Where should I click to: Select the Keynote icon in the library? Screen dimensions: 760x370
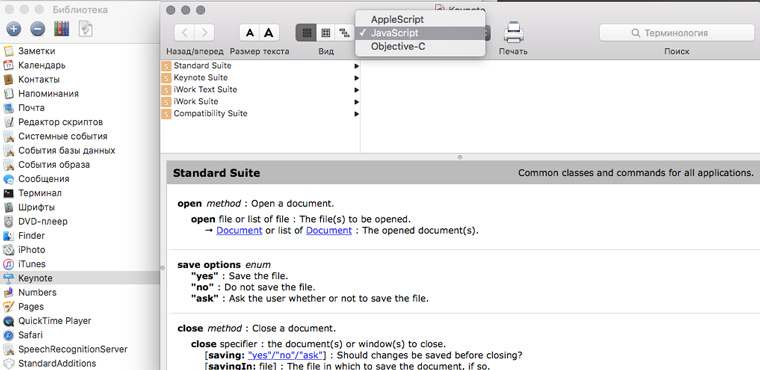pos(8,278)
